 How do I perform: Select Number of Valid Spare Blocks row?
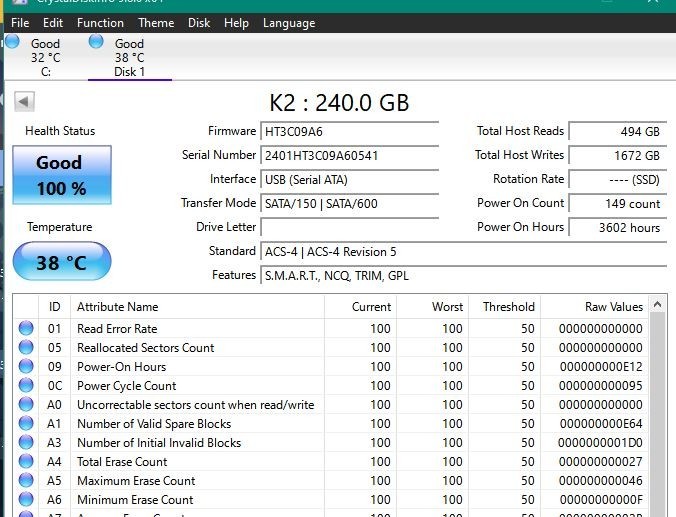[330, 423]
